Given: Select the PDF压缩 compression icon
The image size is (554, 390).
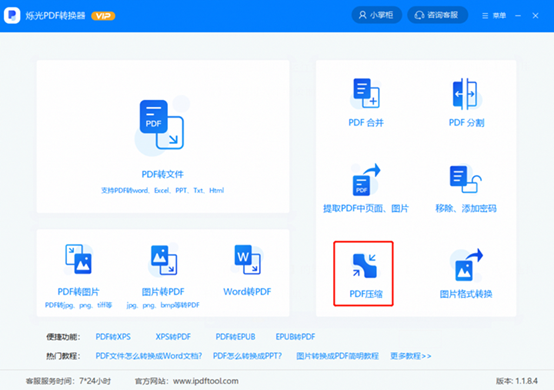Looking at the screenshot, I should 365,266.
